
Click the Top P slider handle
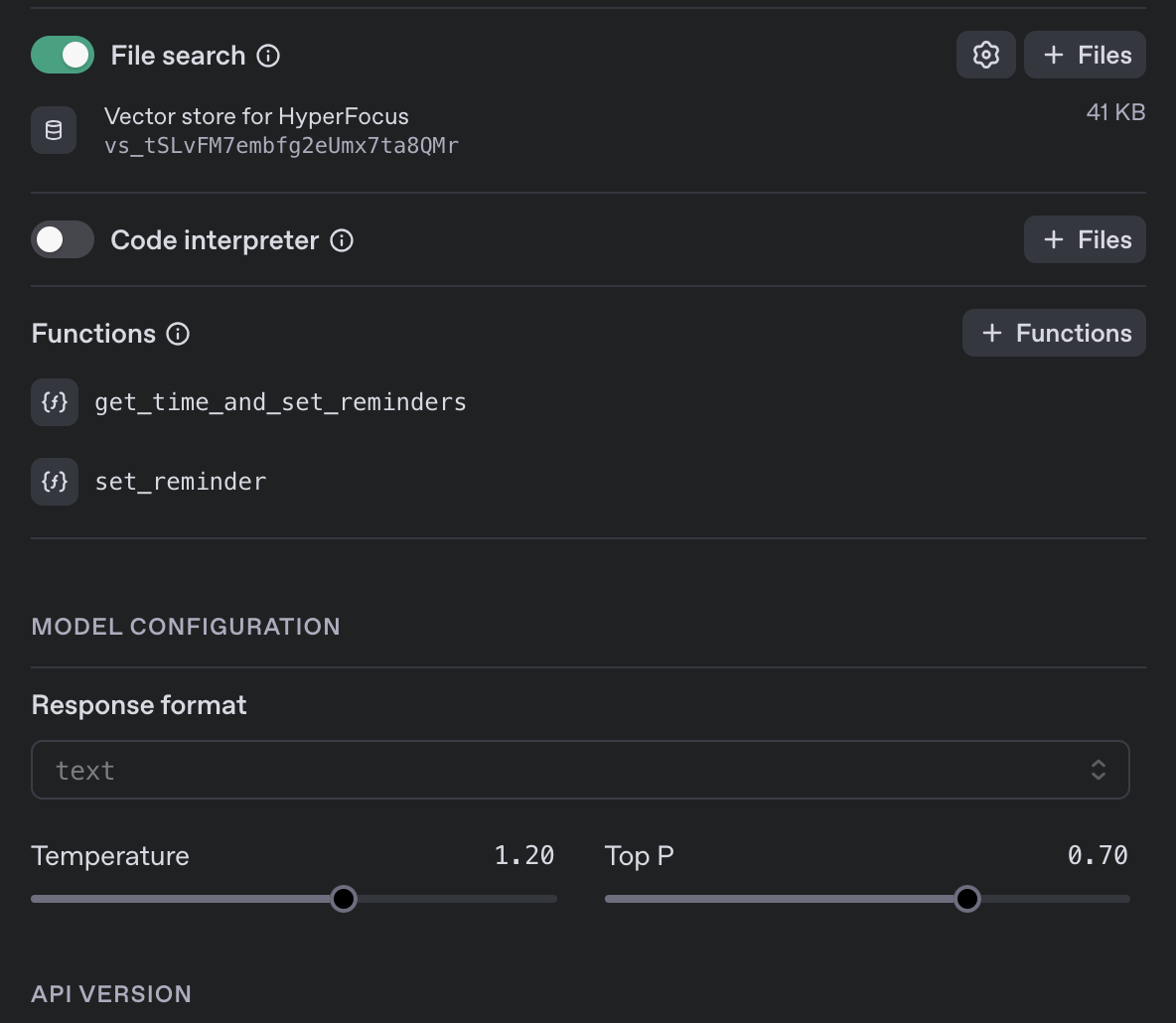tap(966, 899)
